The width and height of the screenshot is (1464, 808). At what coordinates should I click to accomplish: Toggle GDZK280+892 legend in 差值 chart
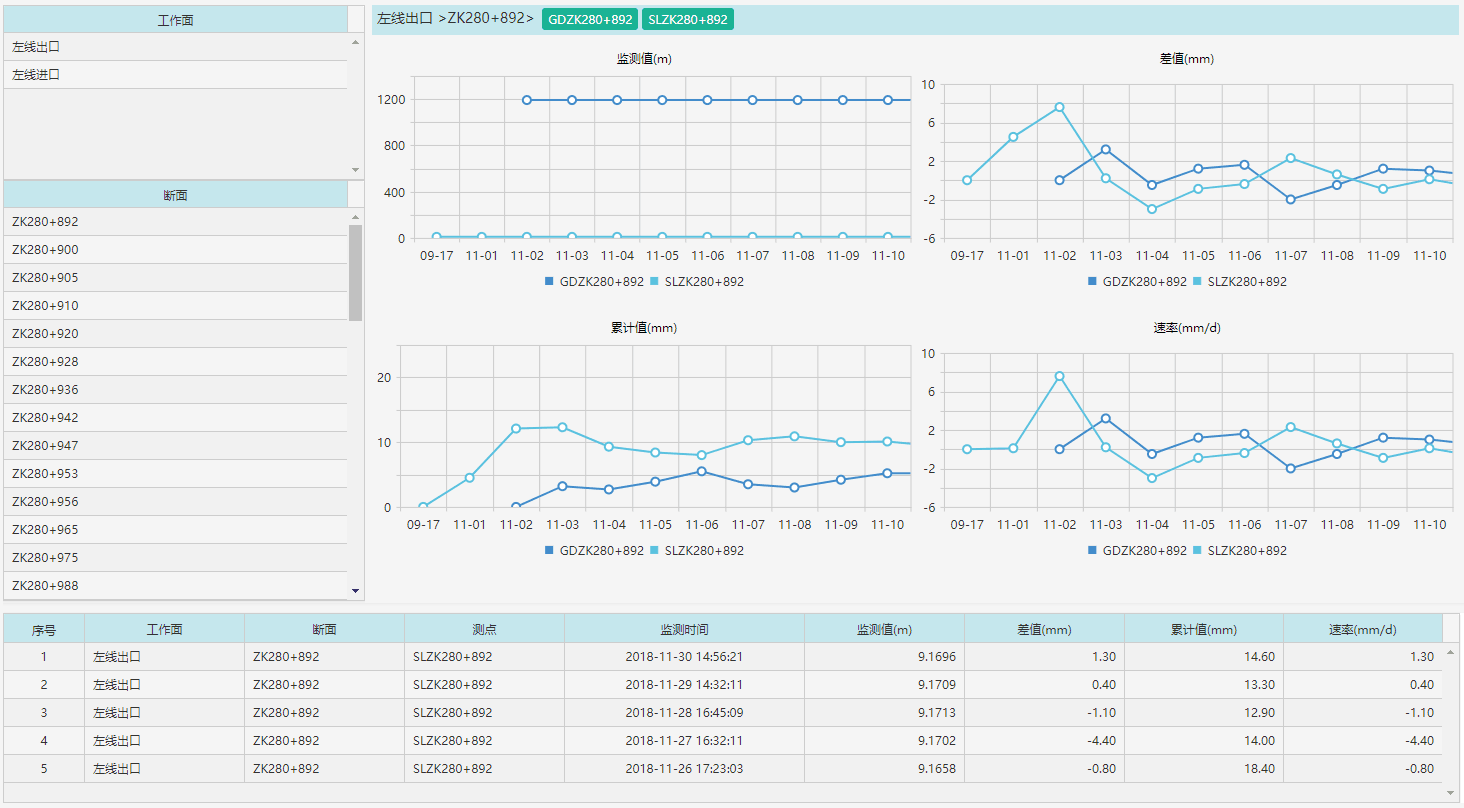click(x=1137, y=282)
